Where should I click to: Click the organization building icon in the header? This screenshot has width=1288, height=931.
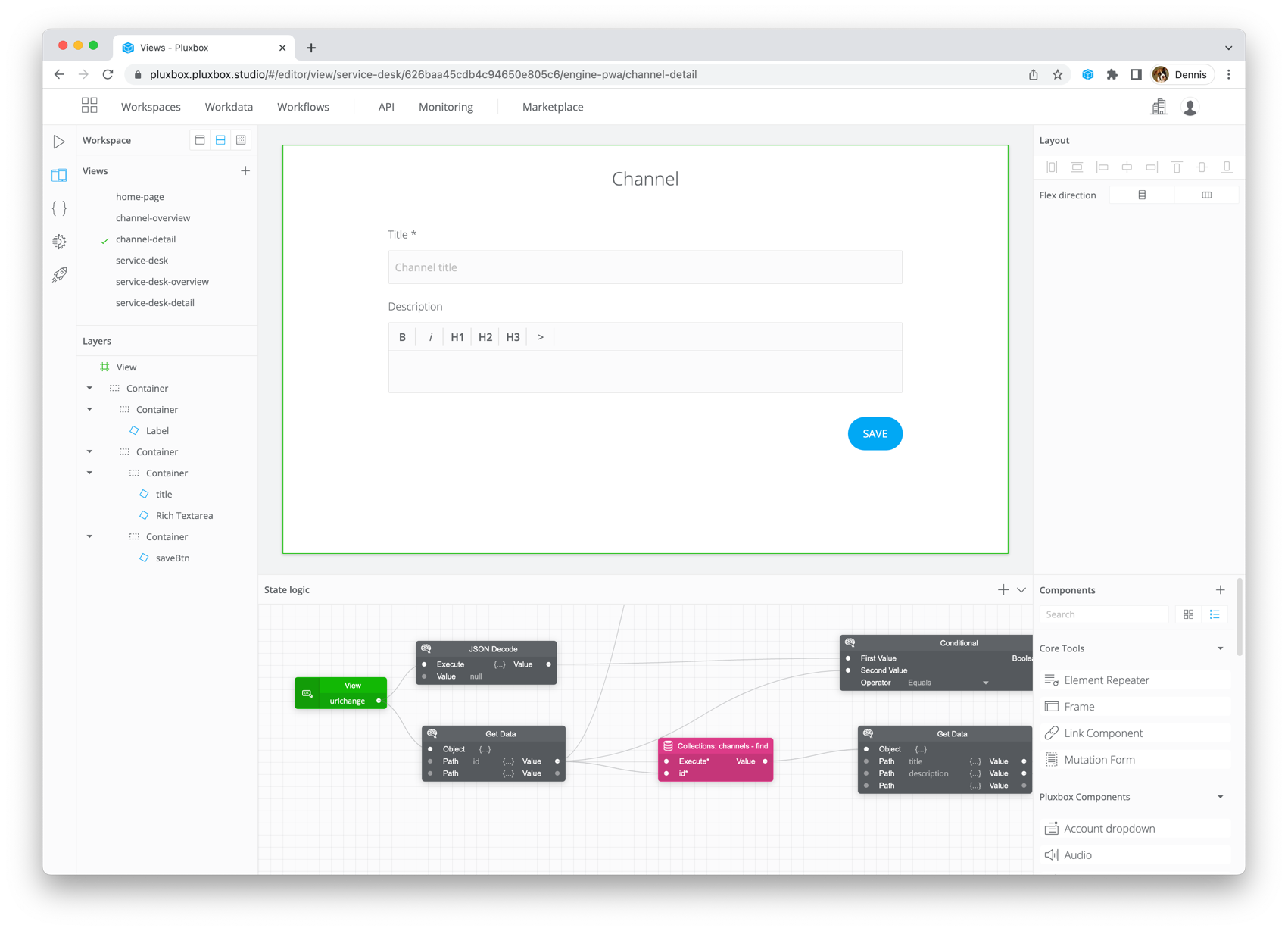pos(1159,106)
